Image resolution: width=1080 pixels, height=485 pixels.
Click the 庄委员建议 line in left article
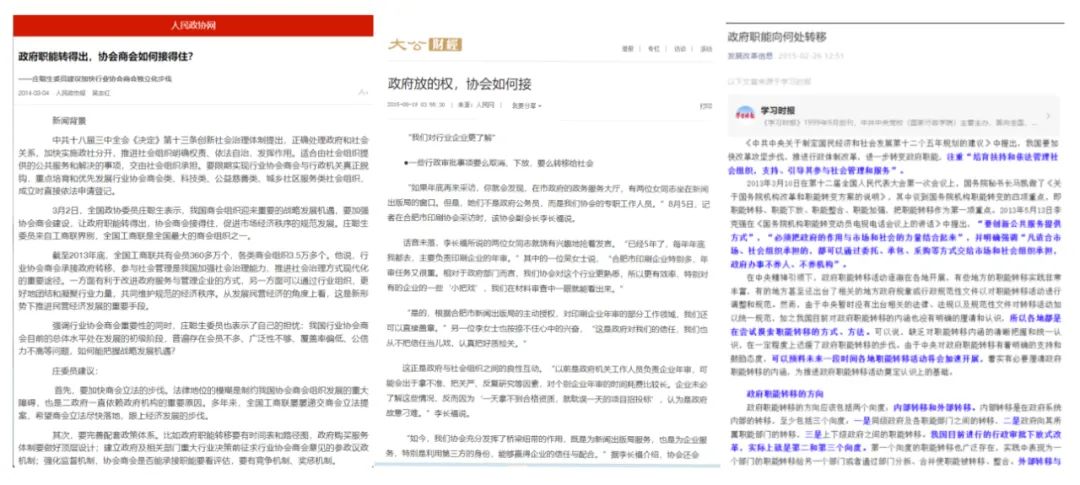click(74, 370)
